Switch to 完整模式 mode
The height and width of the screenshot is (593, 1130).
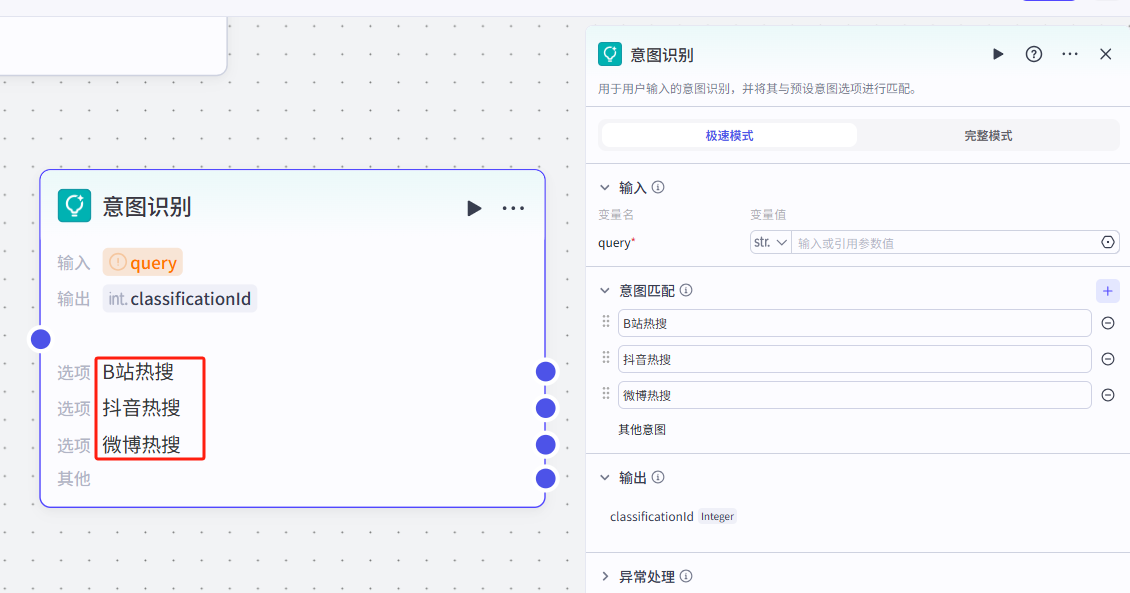988,135
